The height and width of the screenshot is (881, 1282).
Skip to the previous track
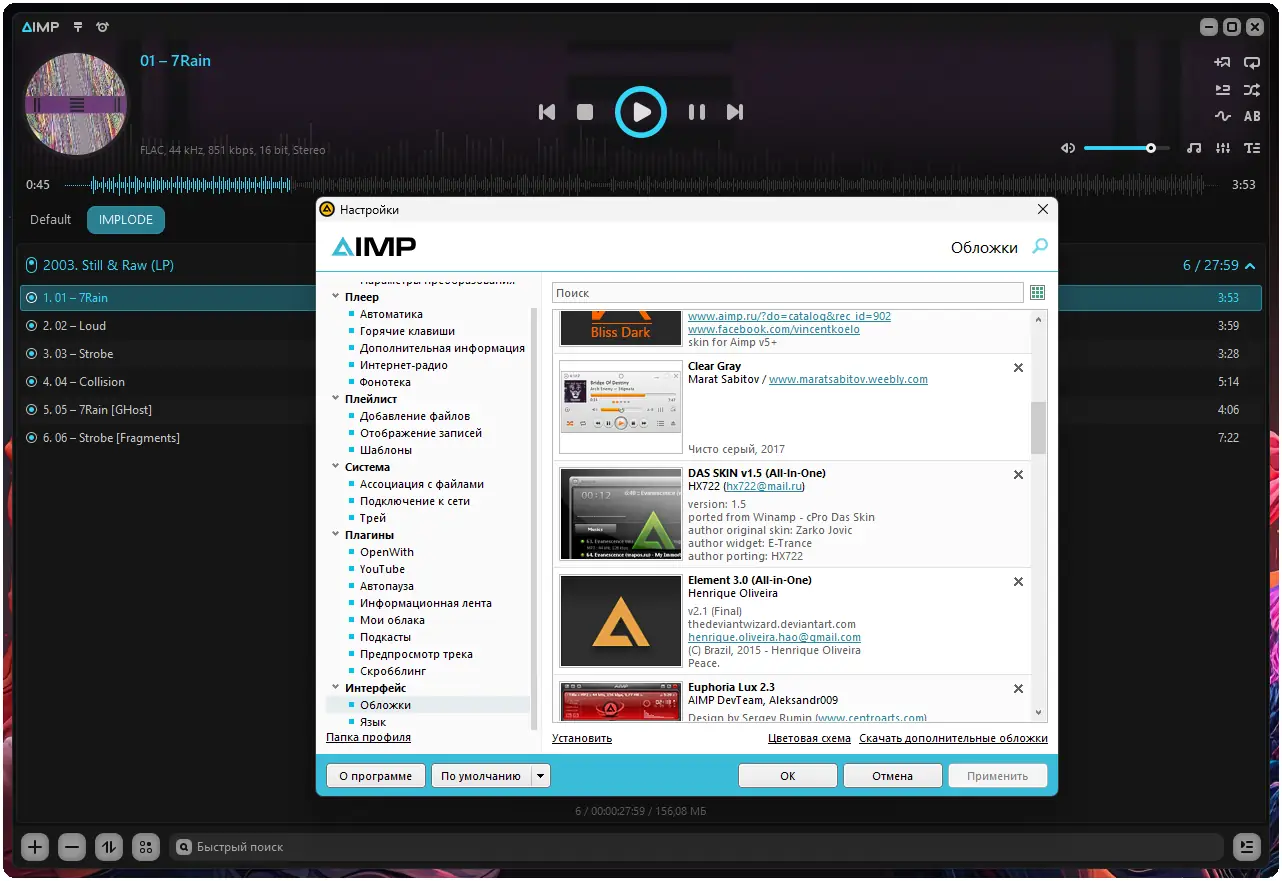(546, 112)
